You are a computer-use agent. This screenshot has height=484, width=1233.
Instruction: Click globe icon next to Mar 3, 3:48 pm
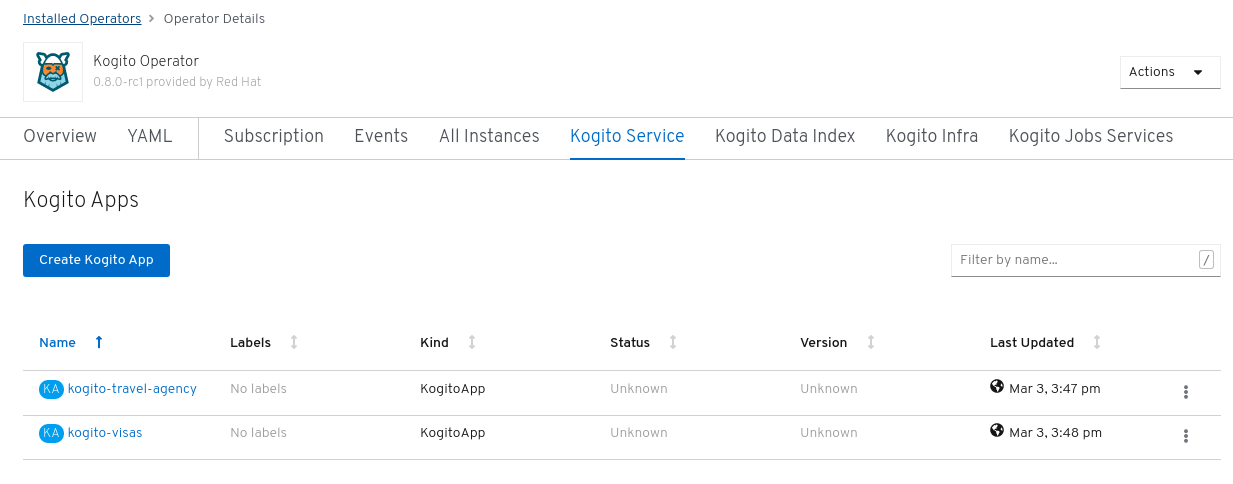pyautogui.click(x=997, y=430)
